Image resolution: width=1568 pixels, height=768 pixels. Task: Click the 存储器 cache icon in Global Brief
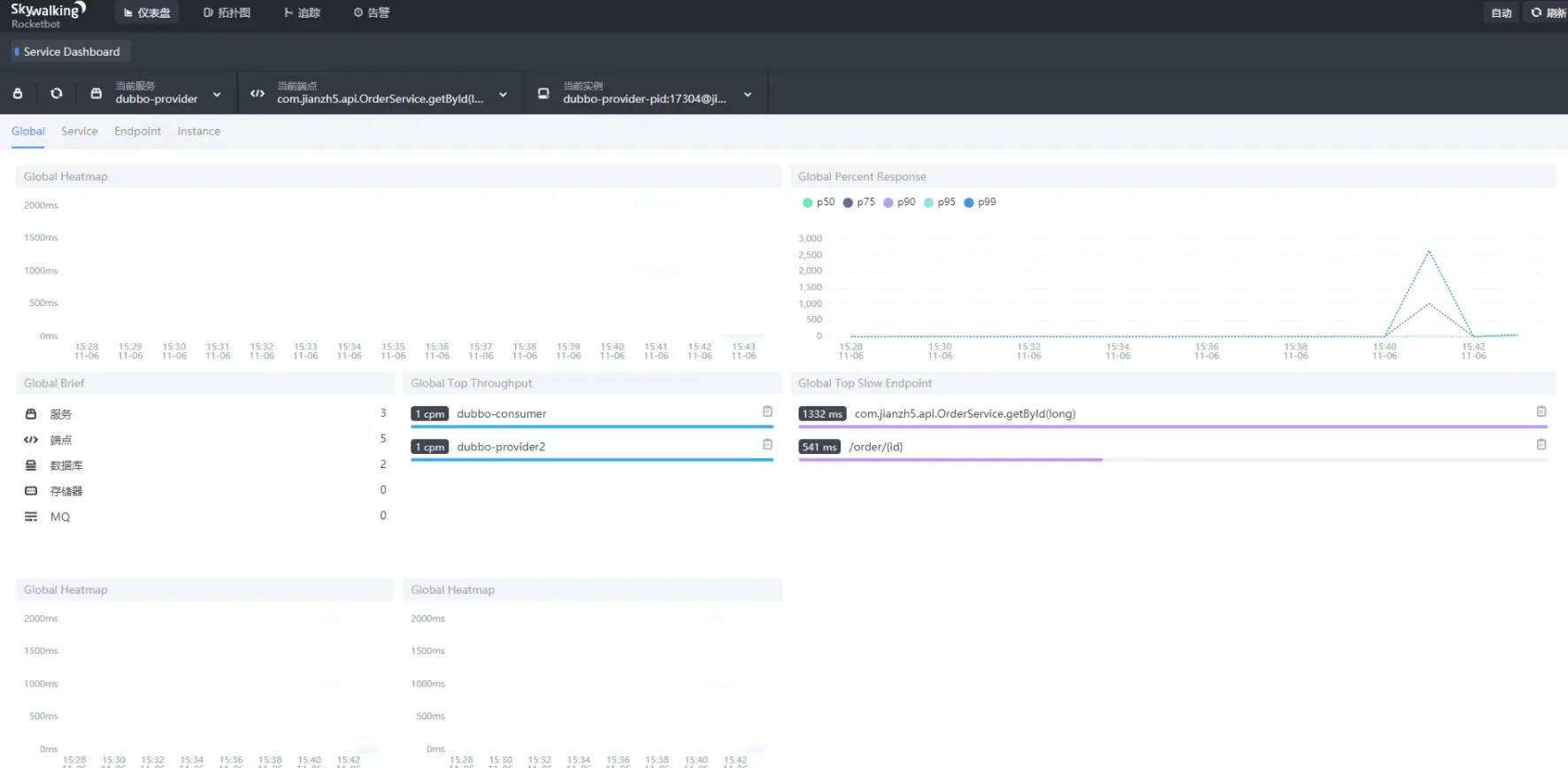point(31,490)
